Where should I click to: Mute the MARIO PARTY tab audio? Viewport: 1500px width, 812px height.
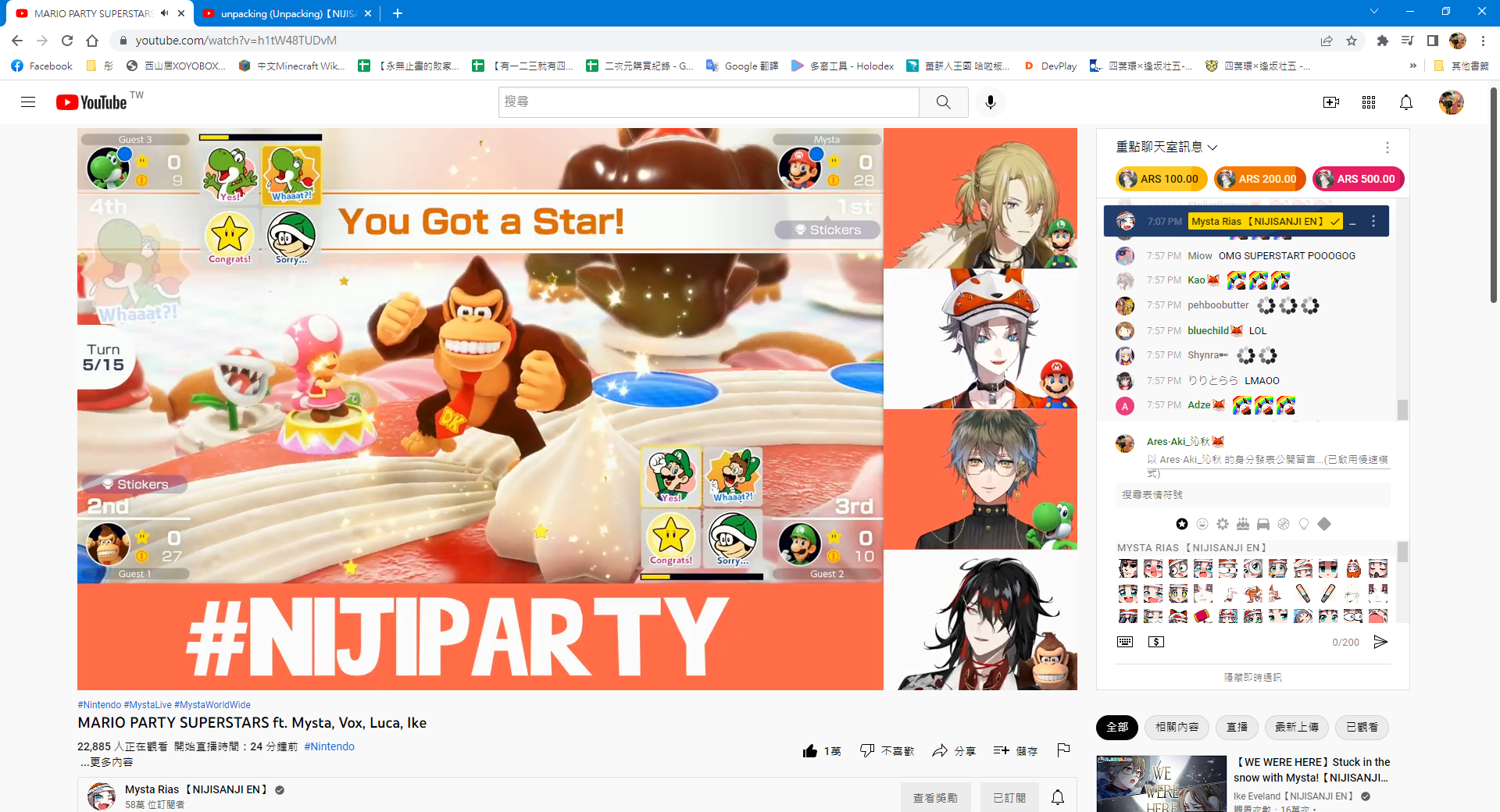[164, 13]
